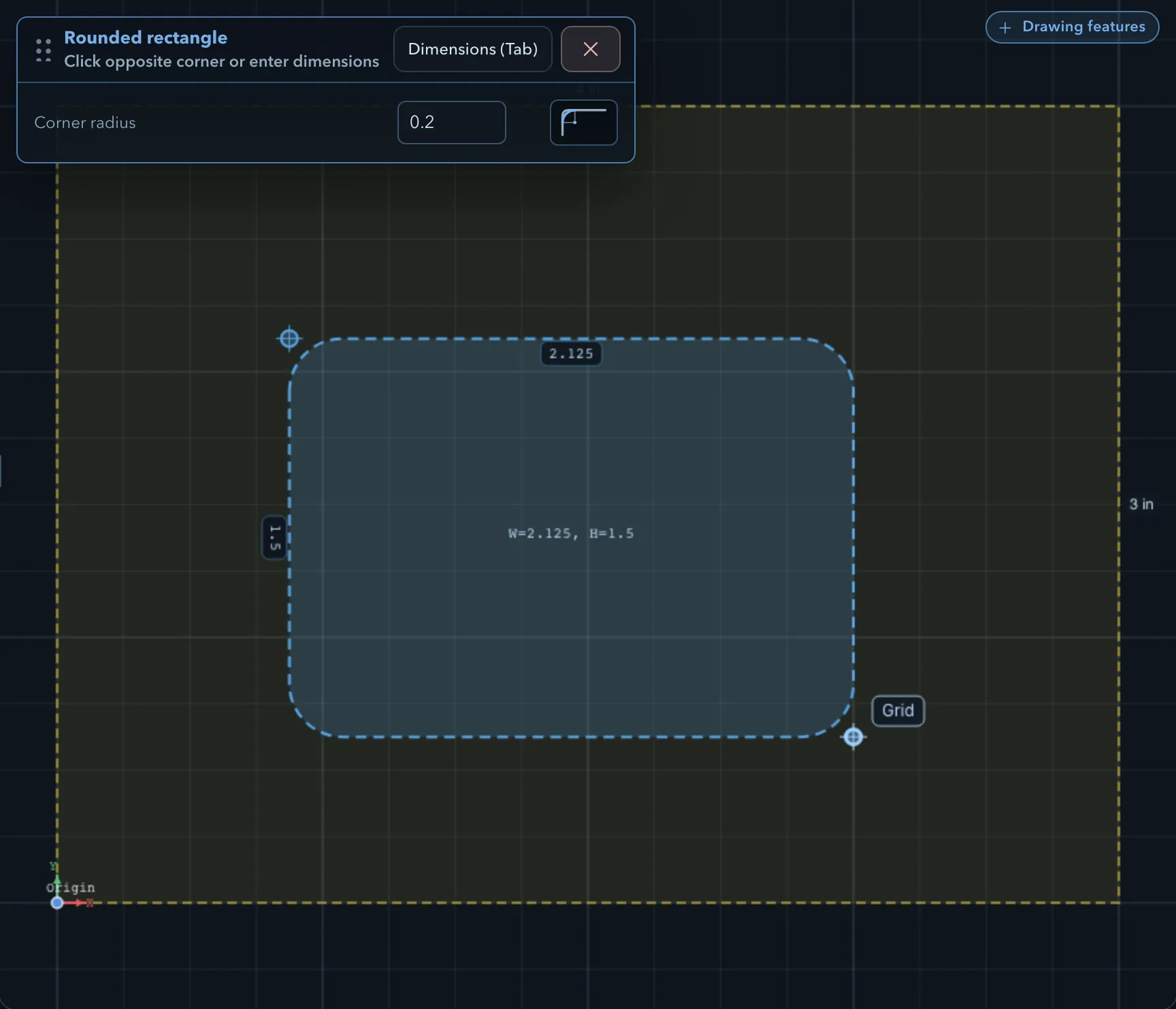The width and height of the screenshot is (1176, 1009).
Task: Click the bottom-right corner snap crosshair
Action: point(853,737)
